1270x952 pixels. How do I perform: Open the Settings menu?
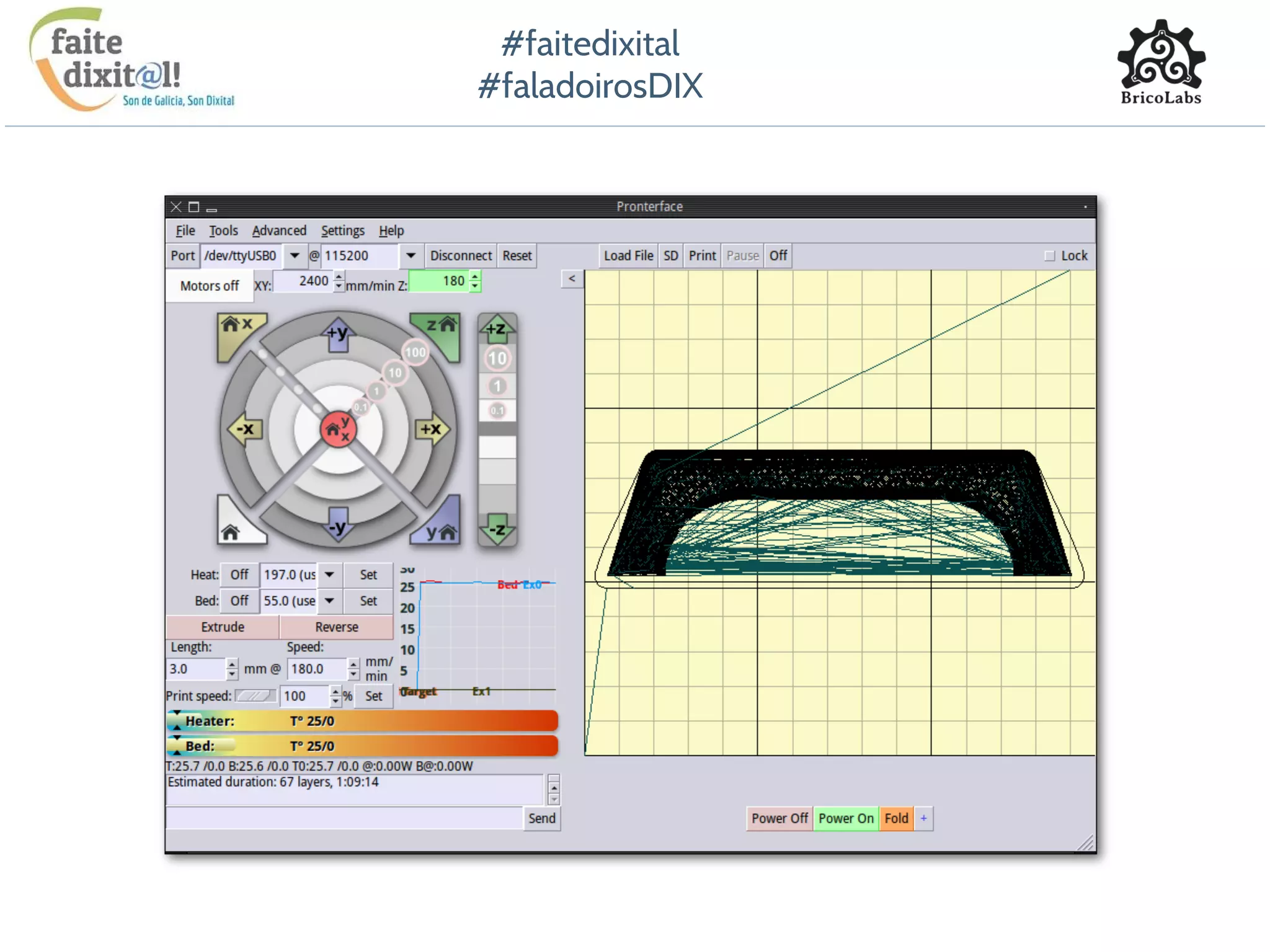(x=342, y=231)
